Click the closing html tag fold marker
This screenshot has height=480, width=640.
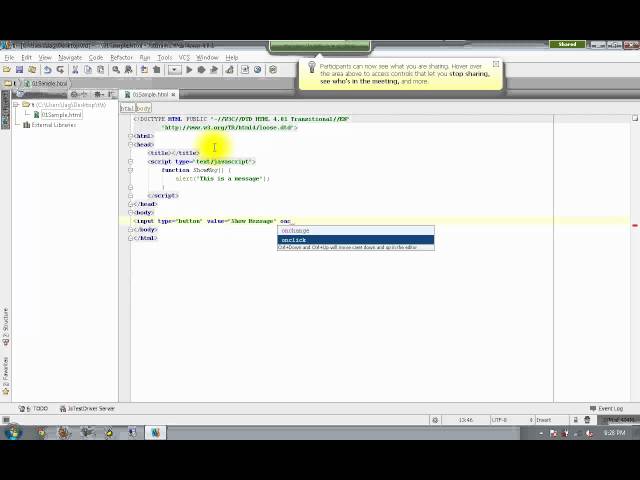point(131,238)
